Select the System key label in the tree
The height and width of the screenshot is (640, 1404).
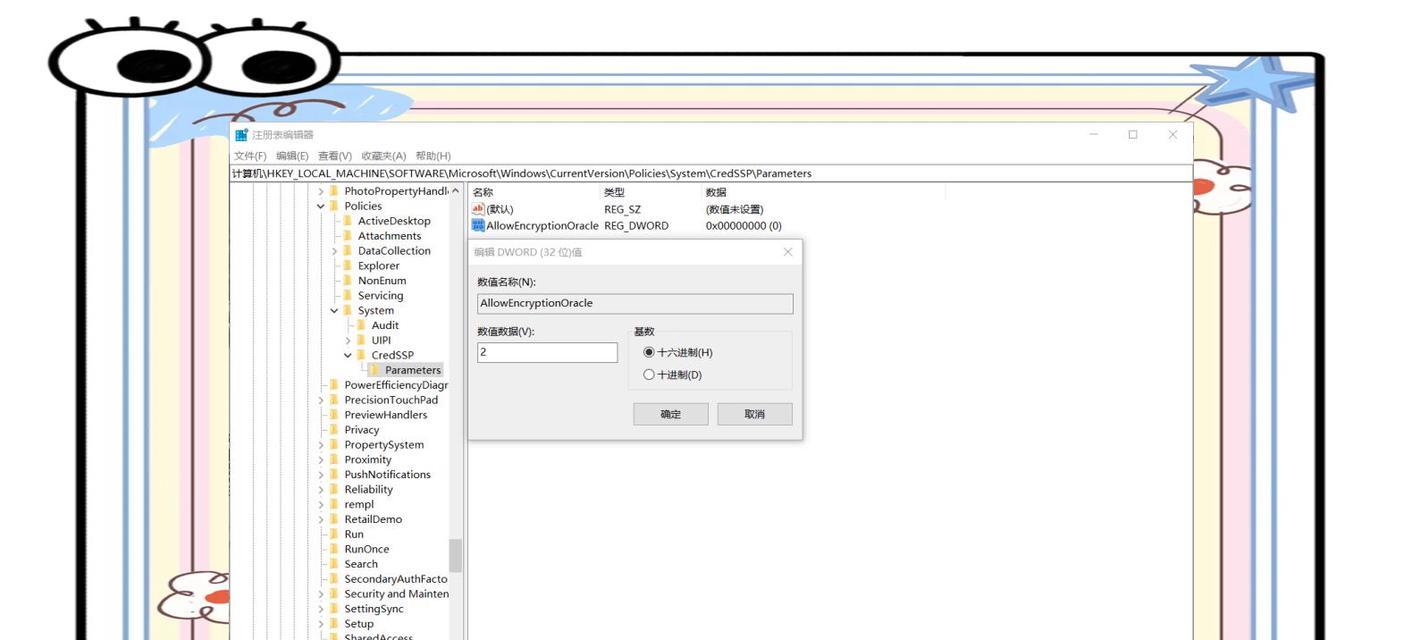(376, 311)
